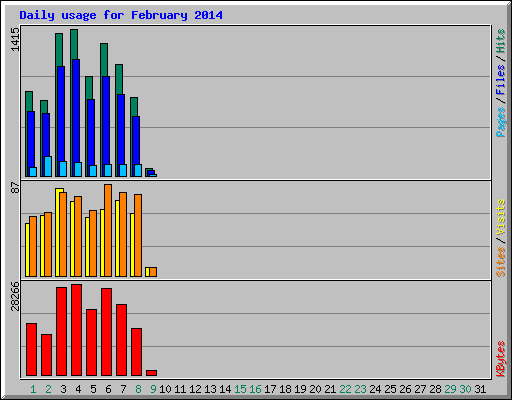
Task: Select the red KBytes bar for day 7
Action: (x=121, y=340)
